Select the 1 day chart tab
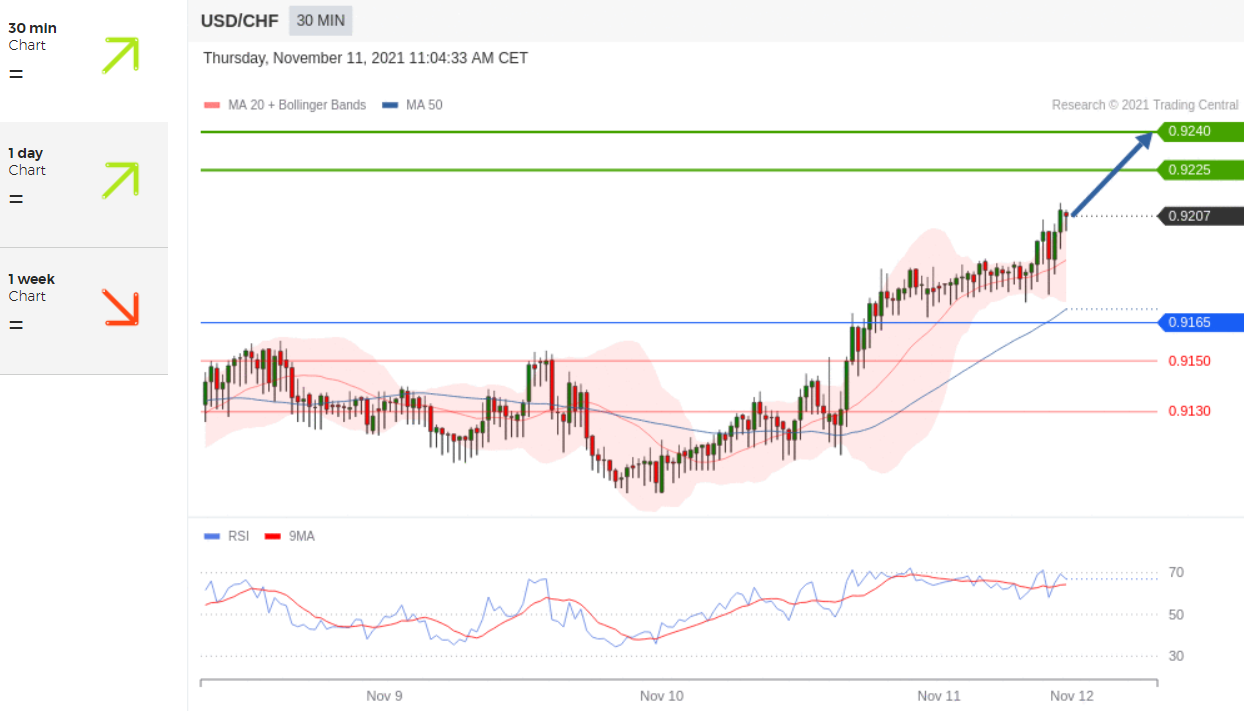Viewport: 1244px width, 711px height. point(84,185)
